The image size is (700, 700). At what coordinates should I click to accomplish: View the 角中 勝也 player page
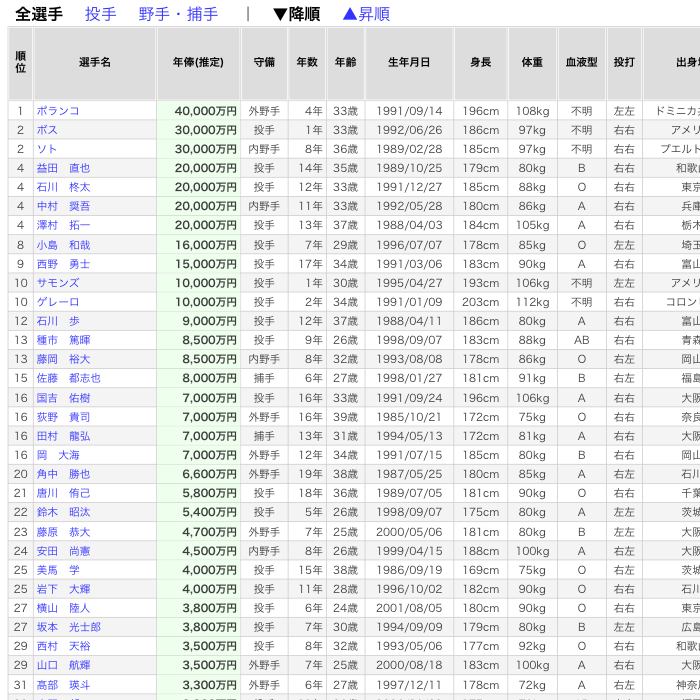(63, 475)
